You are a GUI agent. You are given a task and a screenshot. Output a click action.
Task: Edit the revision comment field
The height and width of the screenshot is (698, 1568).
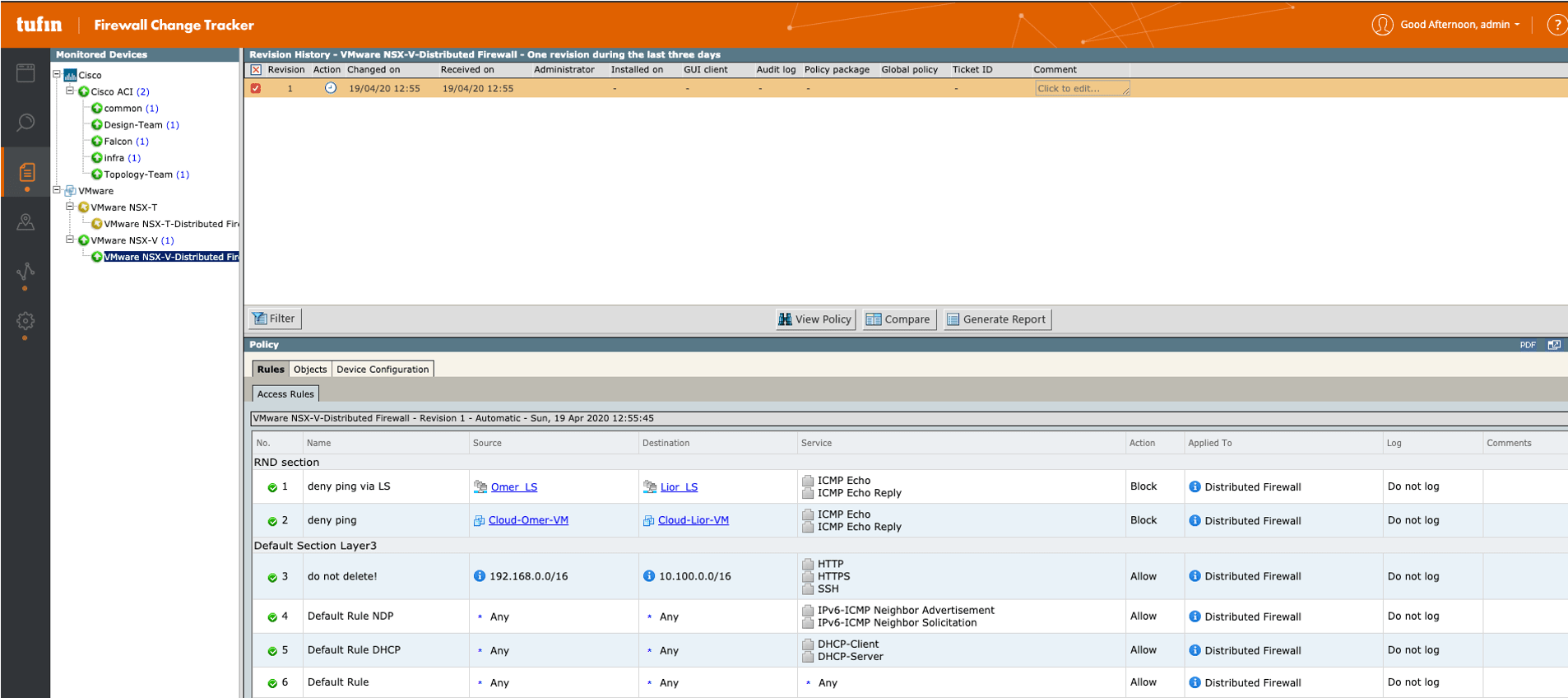point(1082,88)
